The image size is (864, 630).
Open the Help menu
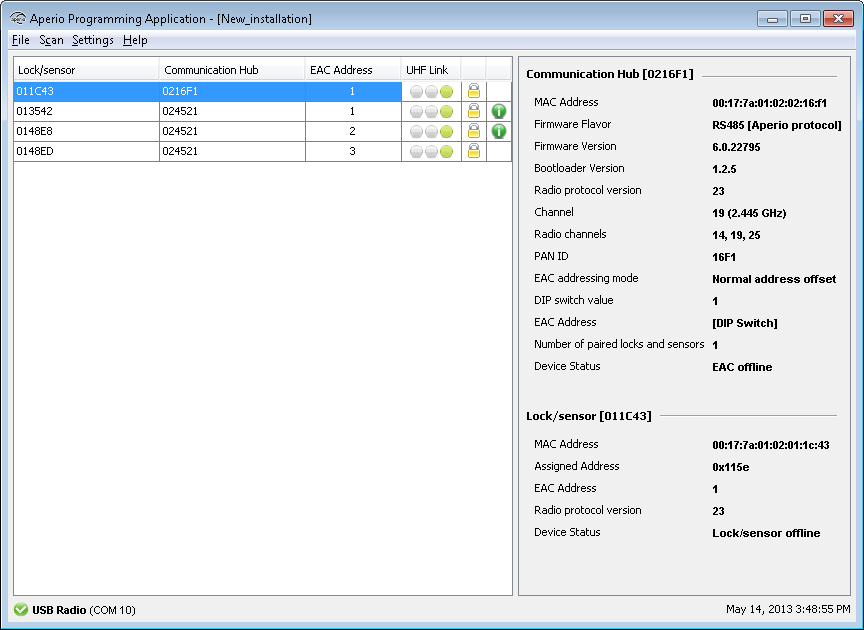(x=135, y=40)
